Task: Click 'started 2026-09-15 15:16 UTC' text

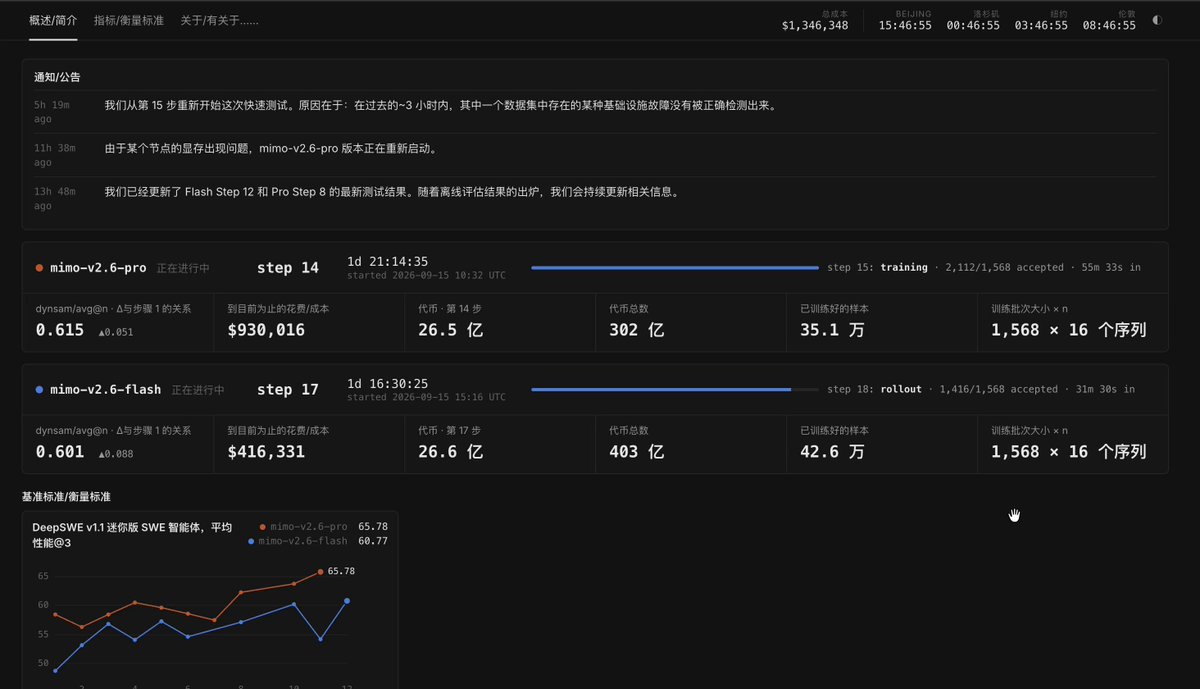Action: point(426,397)
